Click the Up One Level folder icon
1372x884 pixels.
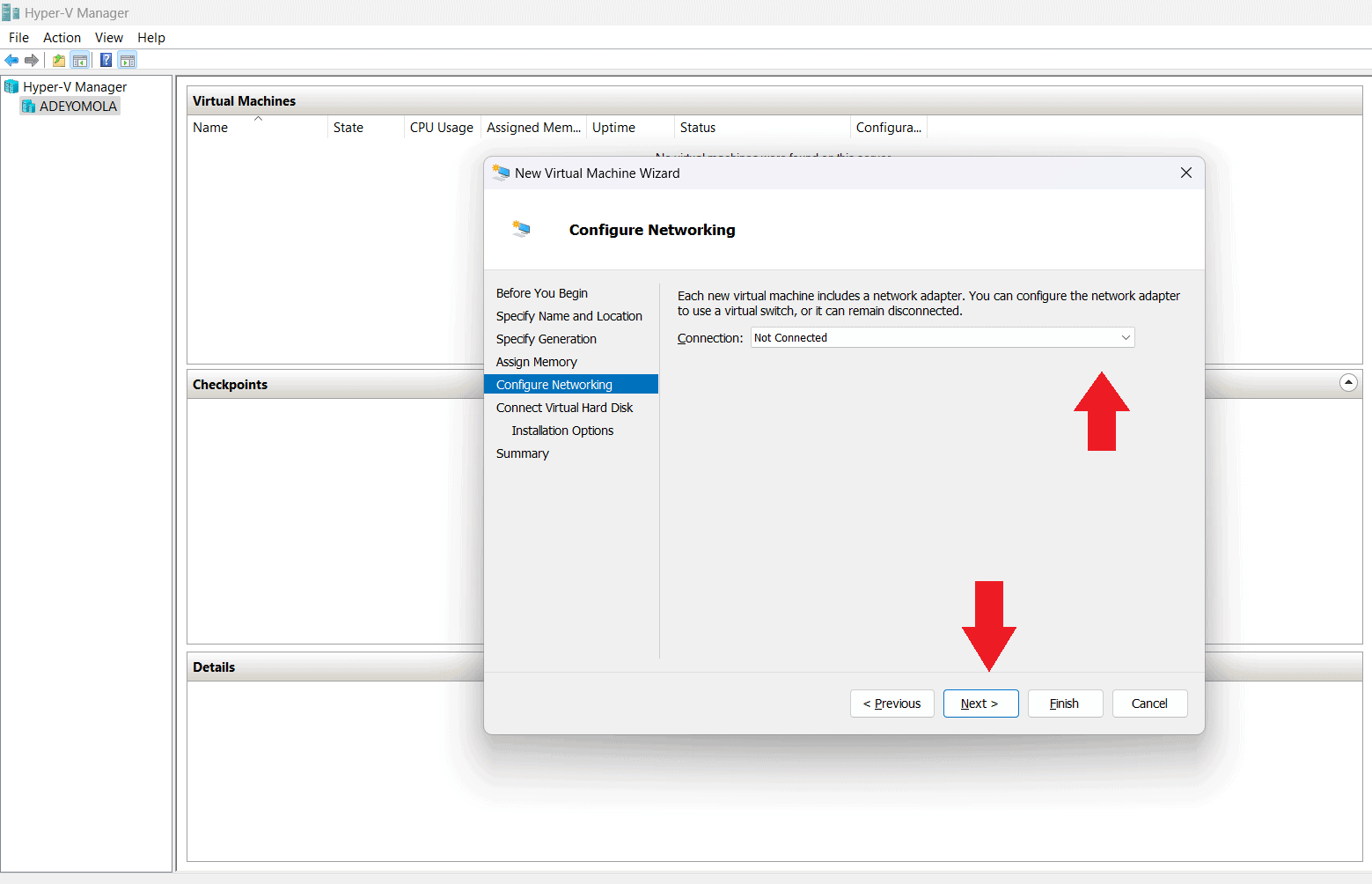pos(59,60)
